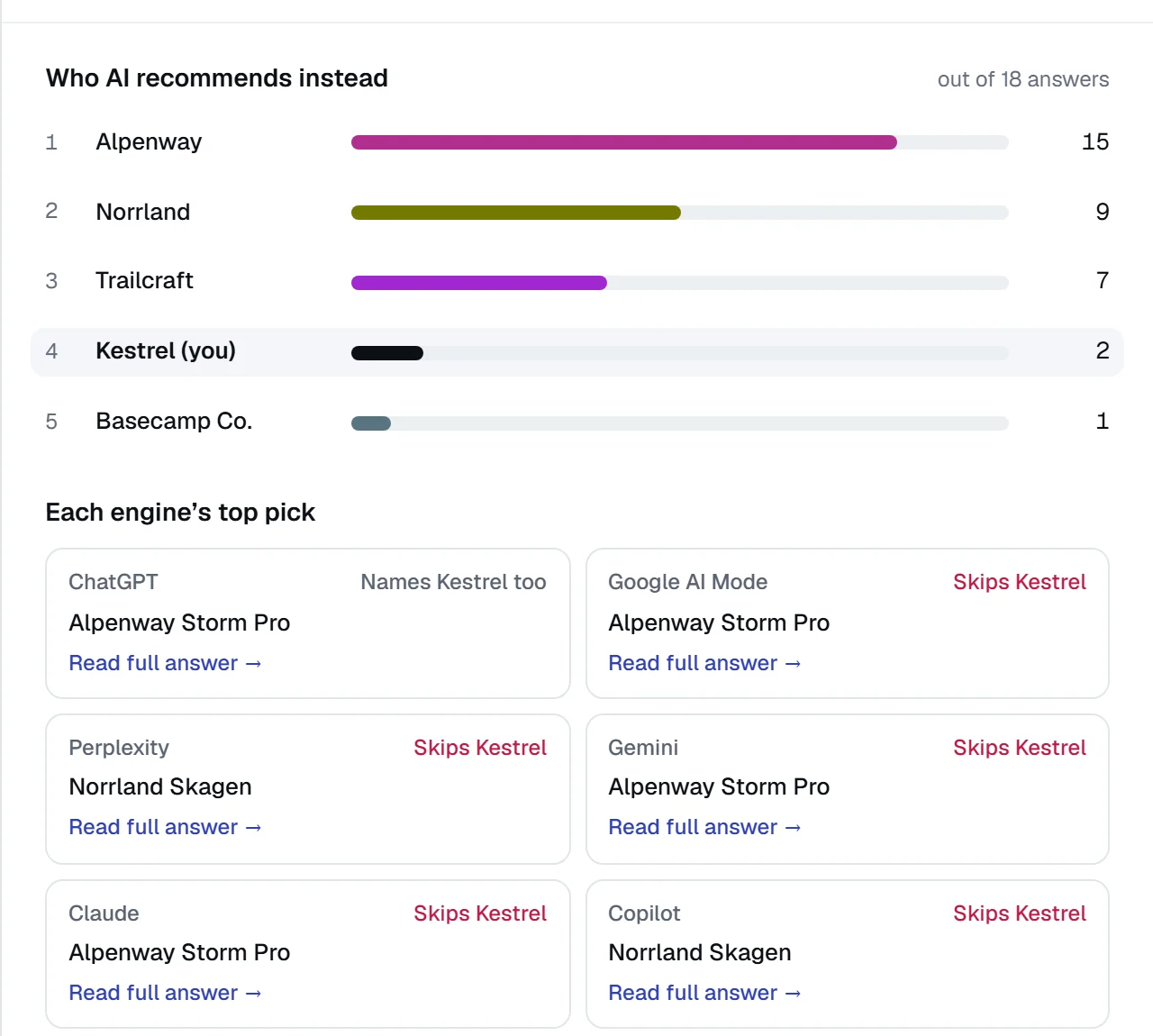Click the Trailcraft purple progress bar
Screen dimensions: 1153x1036
click(479, 283)
